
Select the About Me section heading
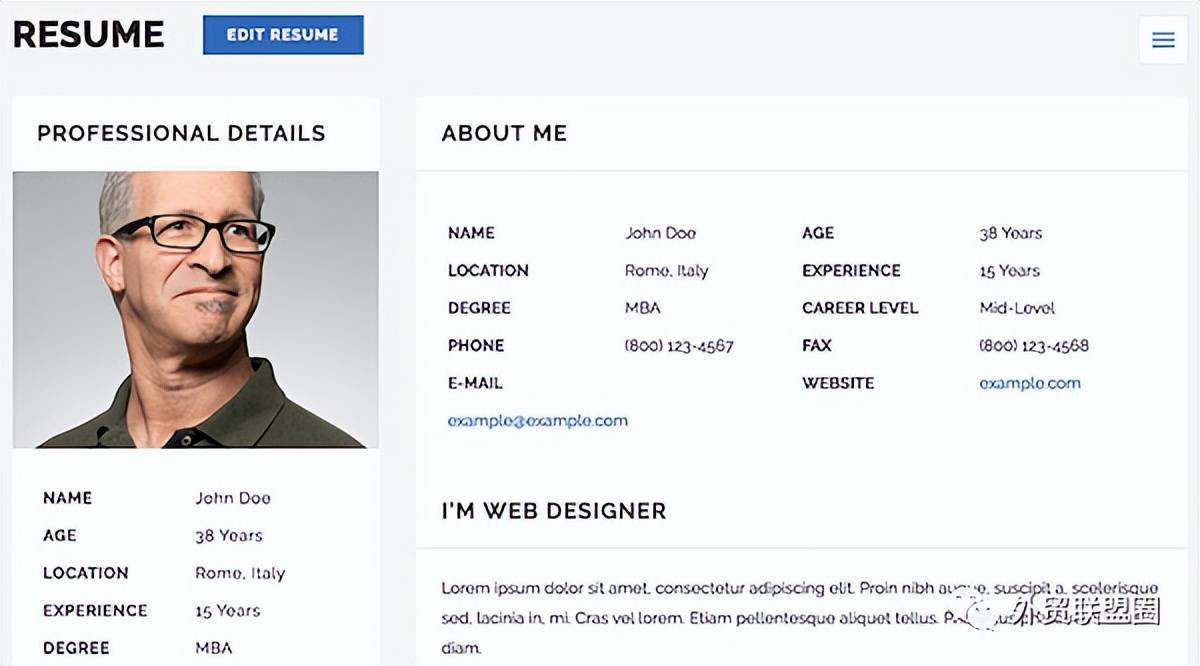(x=504, y=133)
